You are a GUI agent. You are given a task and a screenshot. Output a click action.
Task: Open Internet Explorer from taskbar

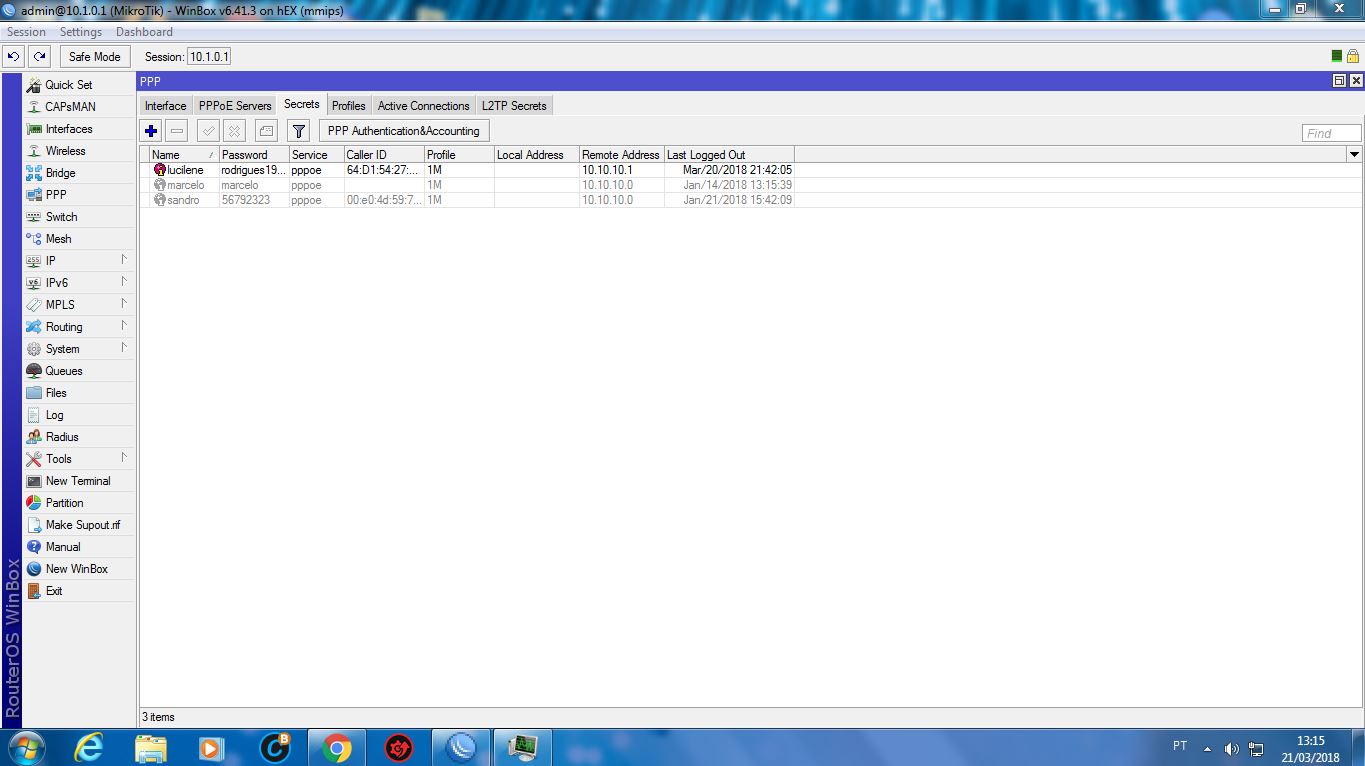point(89,748)
